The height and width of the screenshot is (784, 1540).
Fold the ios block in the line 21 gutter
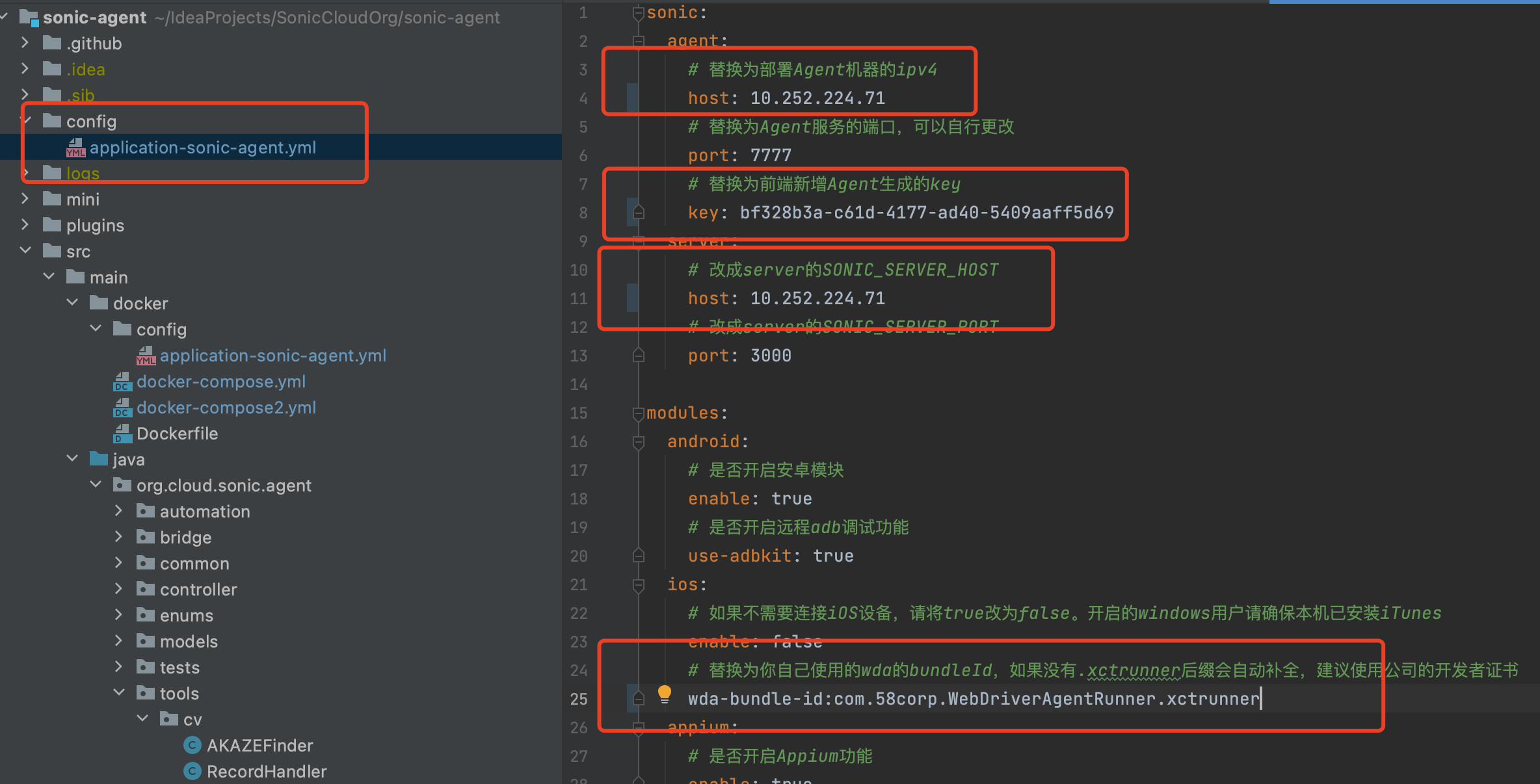click(x=639, y=585)
